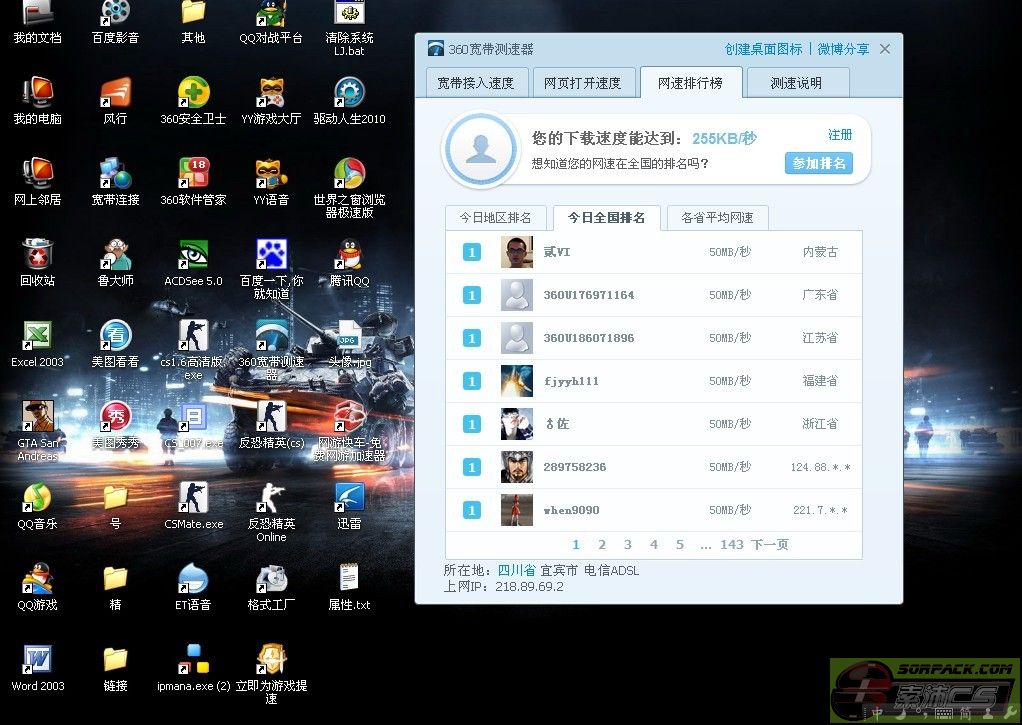Go to 下一页 of the ranking
The width and height of the screenshot is (1022, 725).
click(769, 545)
